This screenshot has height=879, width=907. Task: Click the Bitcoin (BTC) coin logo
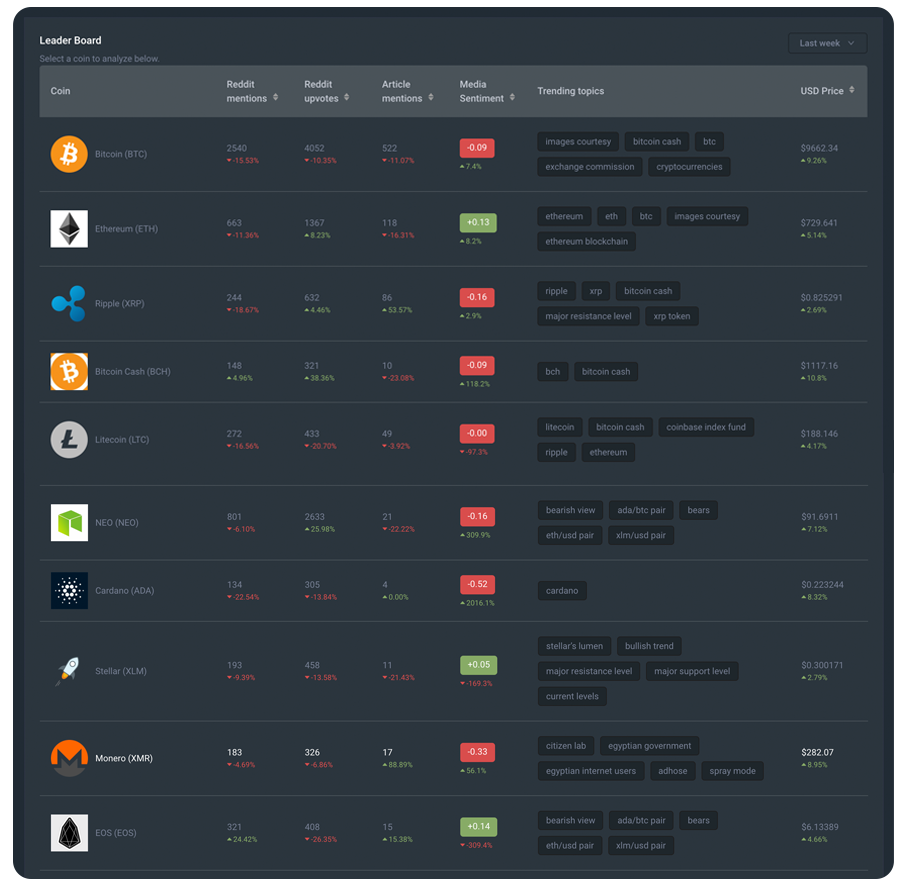click(x=69, y=154)
